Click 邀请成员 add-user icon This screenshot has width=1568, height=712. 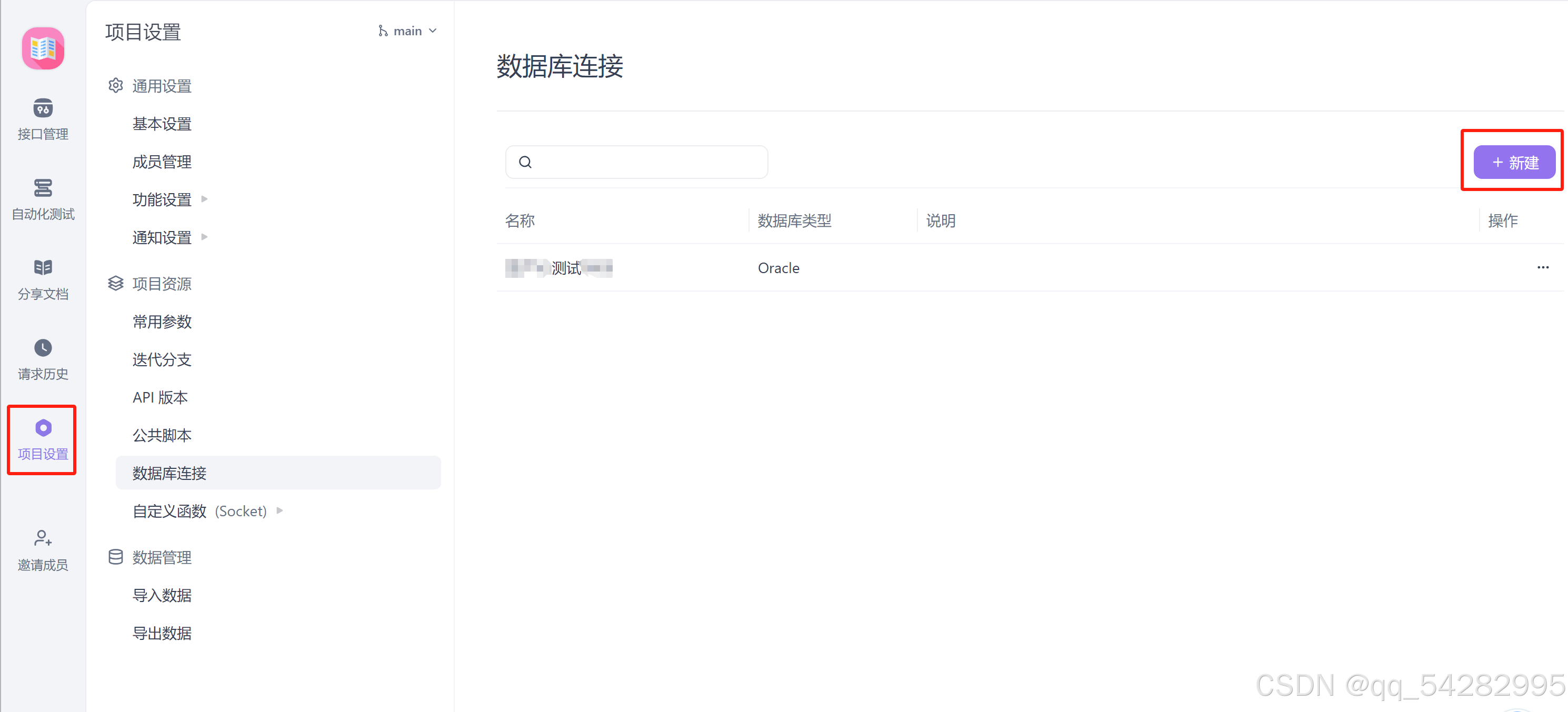click(43, 538)
